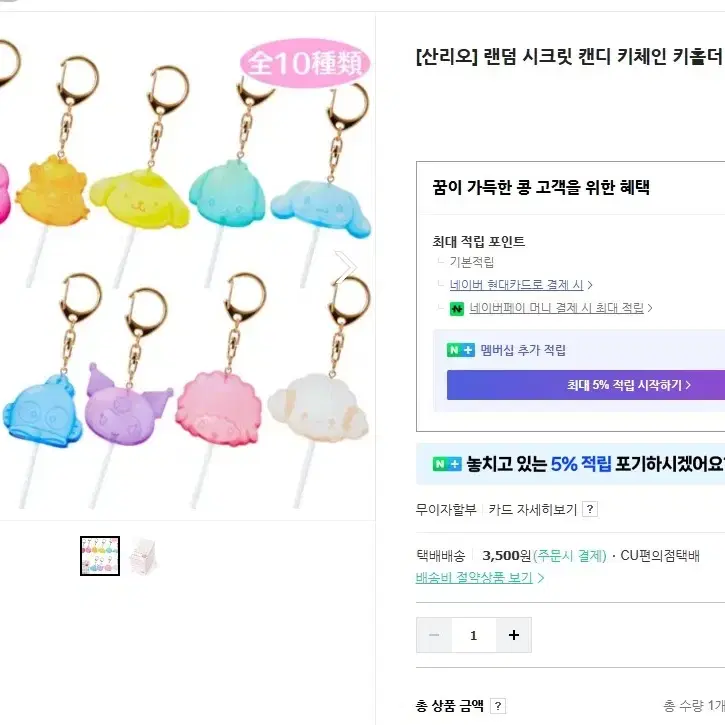Click the 놓치고 있는 5% 적립 banner
The width and height of the screenshot is (725, 725).
click(571, 464)
